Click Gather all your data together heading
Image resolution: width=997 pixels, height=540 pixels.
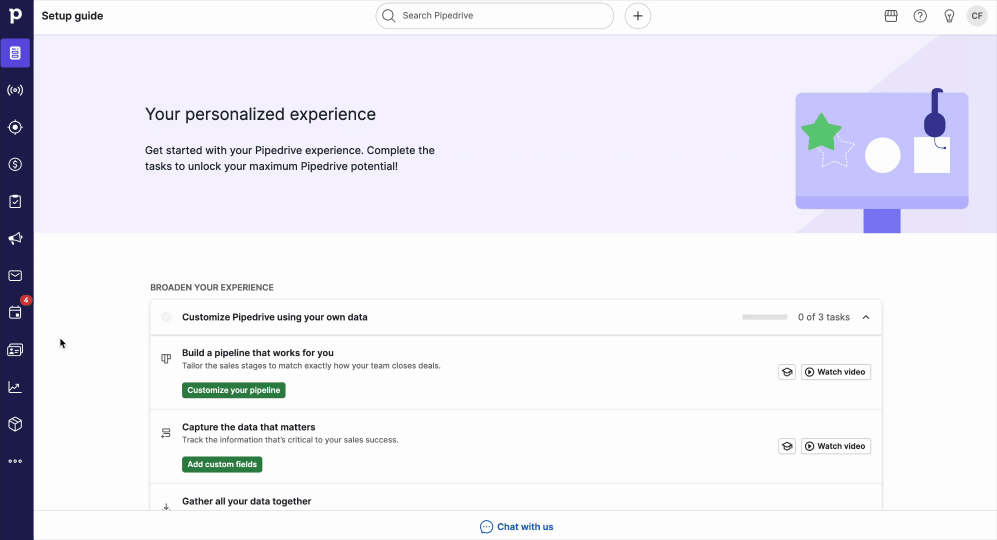point(247,501)
